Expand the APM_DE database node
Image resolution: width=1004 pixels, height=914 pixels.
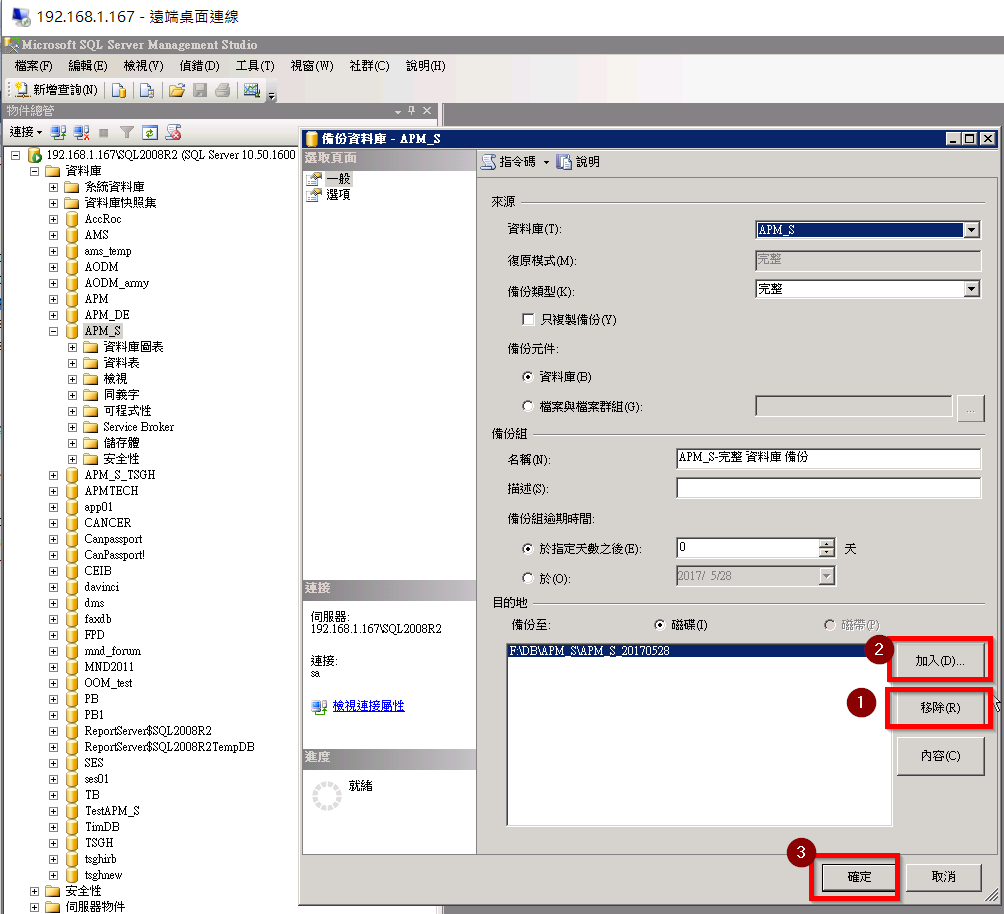(x=54, y=315)
